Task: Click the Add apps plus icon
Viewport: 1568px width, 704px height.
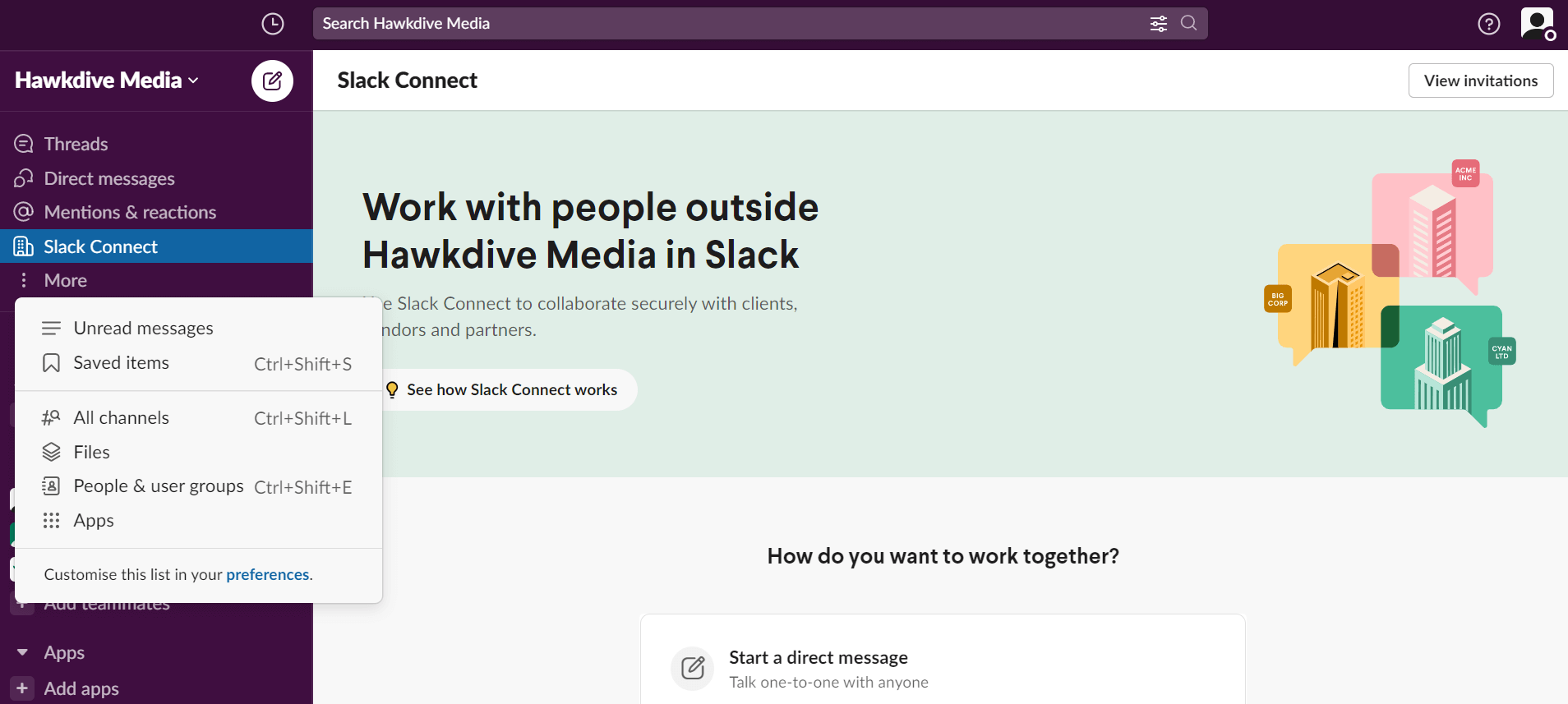Action: click(22, 688)
